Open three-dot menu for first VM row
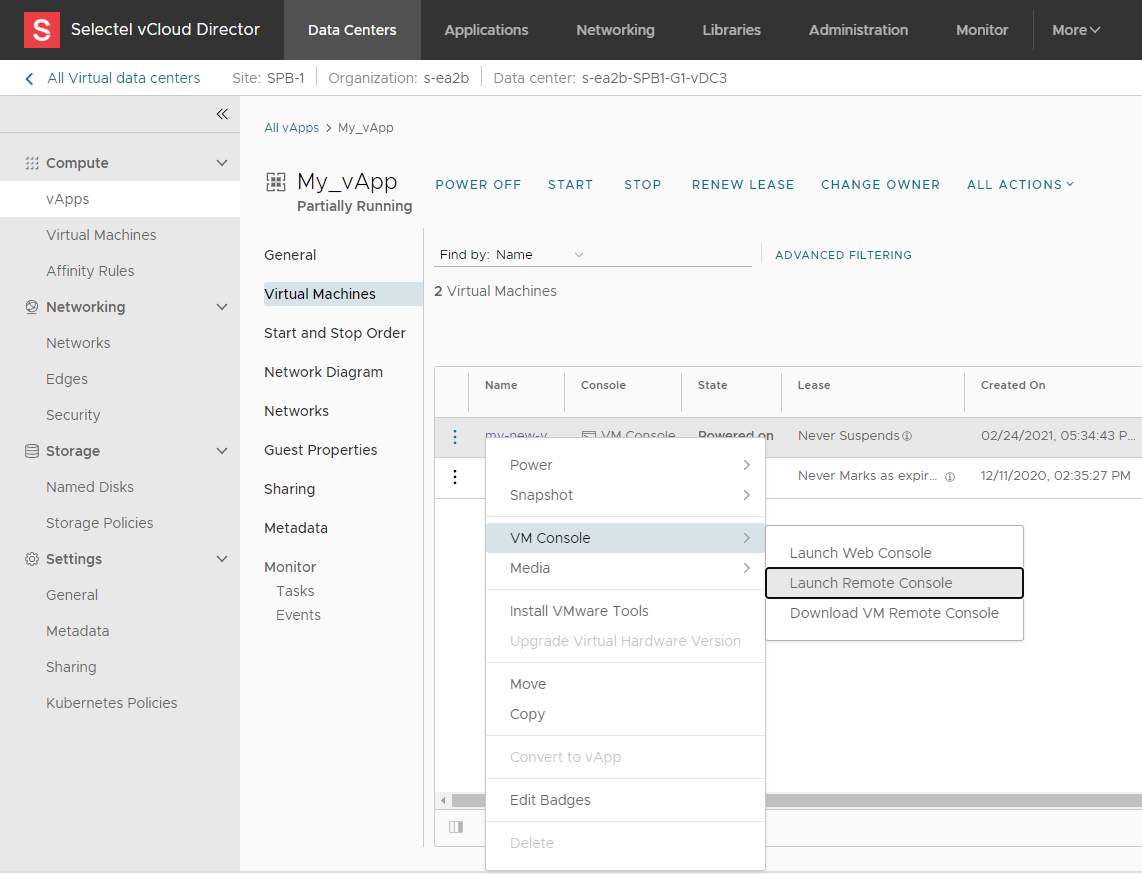This screenshot has height=874, width=1142. click(x=455, y=436)
